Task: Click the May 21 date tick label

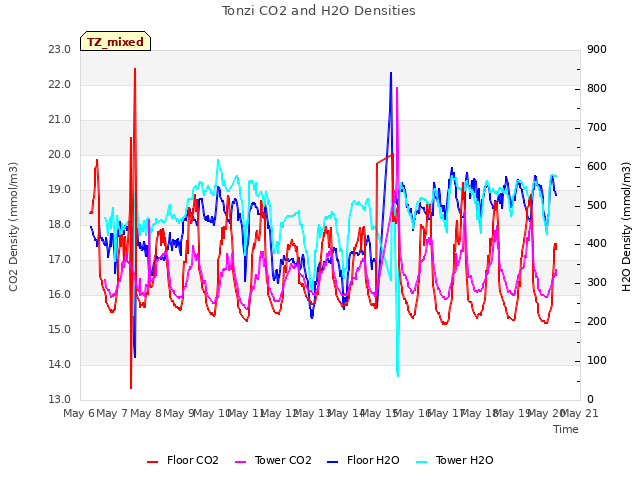Action: click(579, 413)
